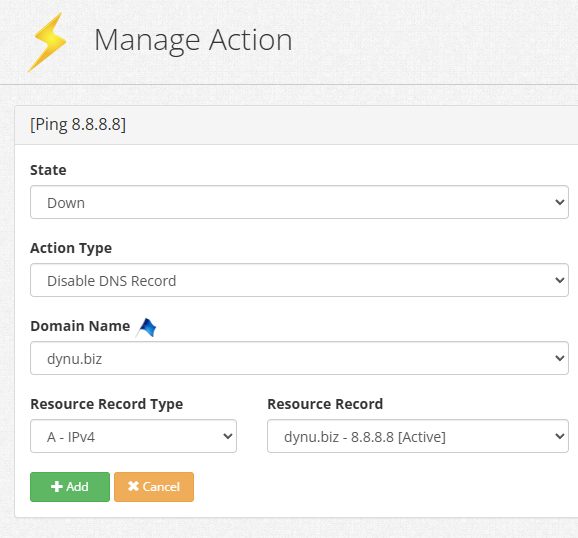
Task: Click the Domain Name field label
Action: pyautogui.click(x=80, y=326)
